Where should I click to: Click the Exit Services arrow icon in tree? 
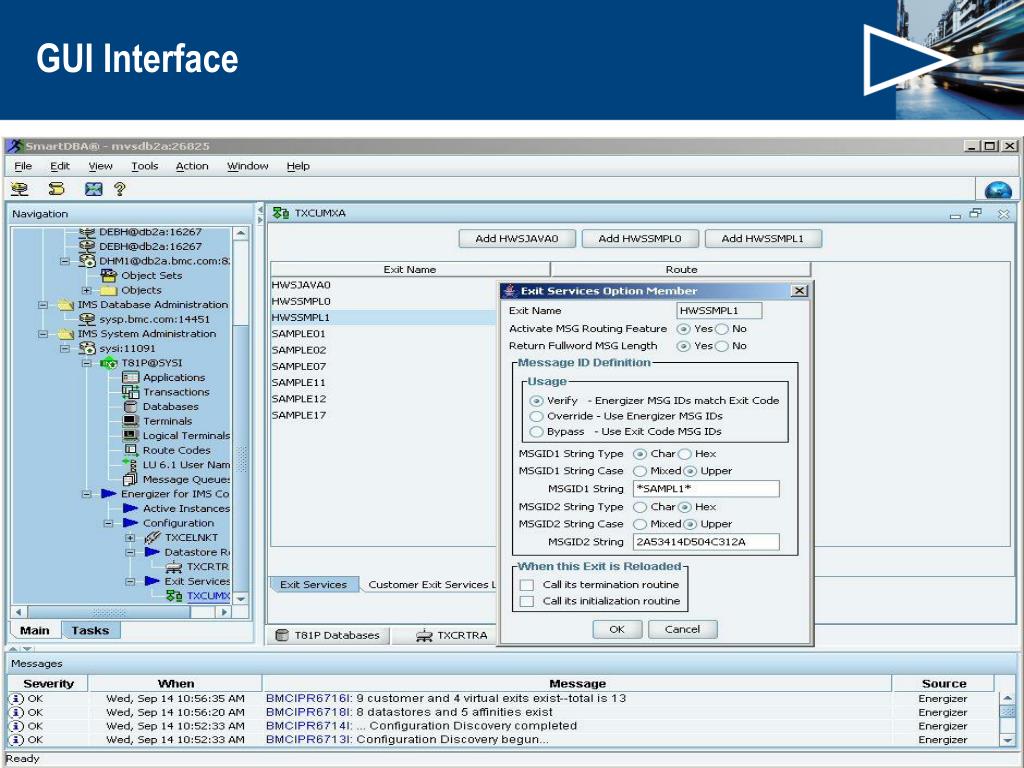pyautogui.click(x=152, y=581)
